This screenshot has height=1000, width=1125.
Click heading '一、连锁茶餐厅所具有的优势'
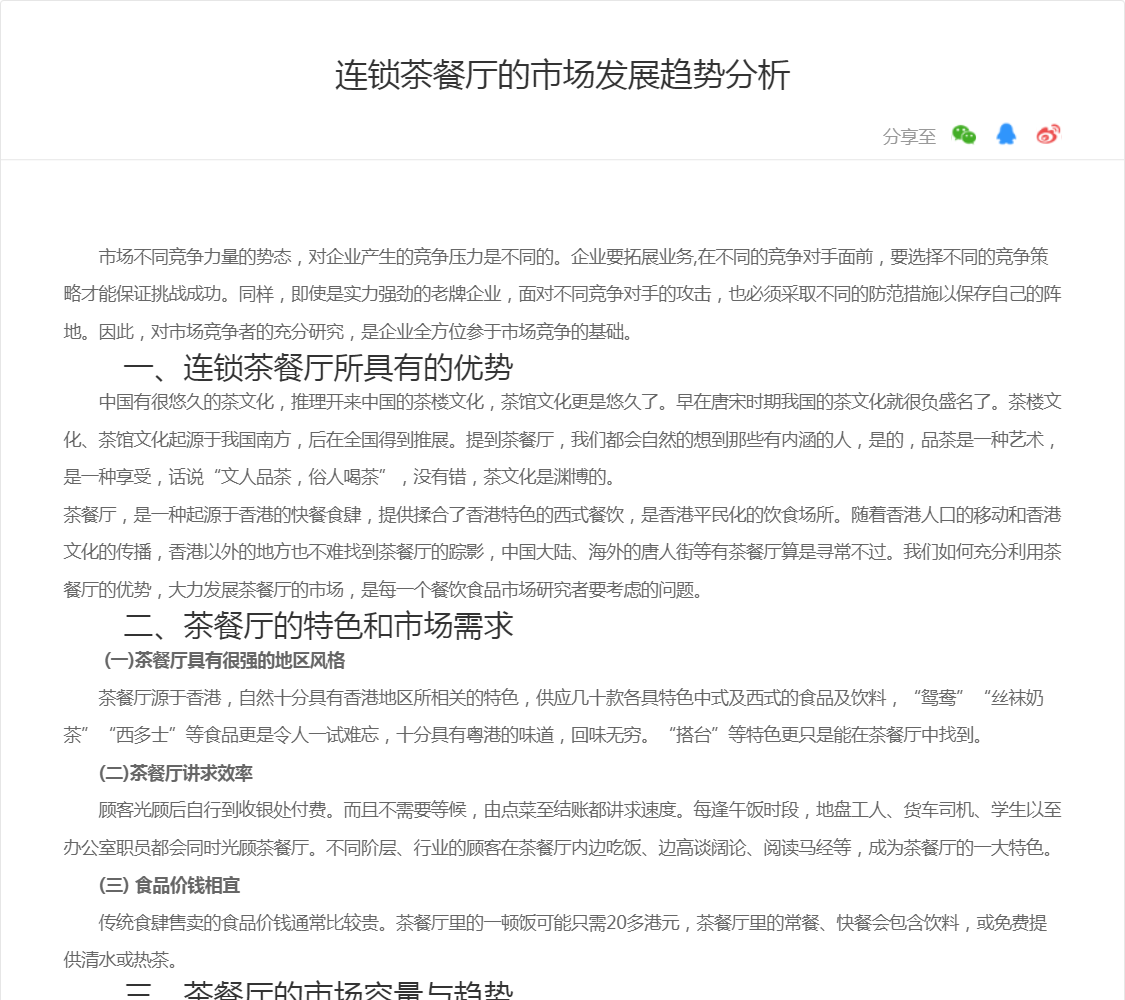pos(318,368)
